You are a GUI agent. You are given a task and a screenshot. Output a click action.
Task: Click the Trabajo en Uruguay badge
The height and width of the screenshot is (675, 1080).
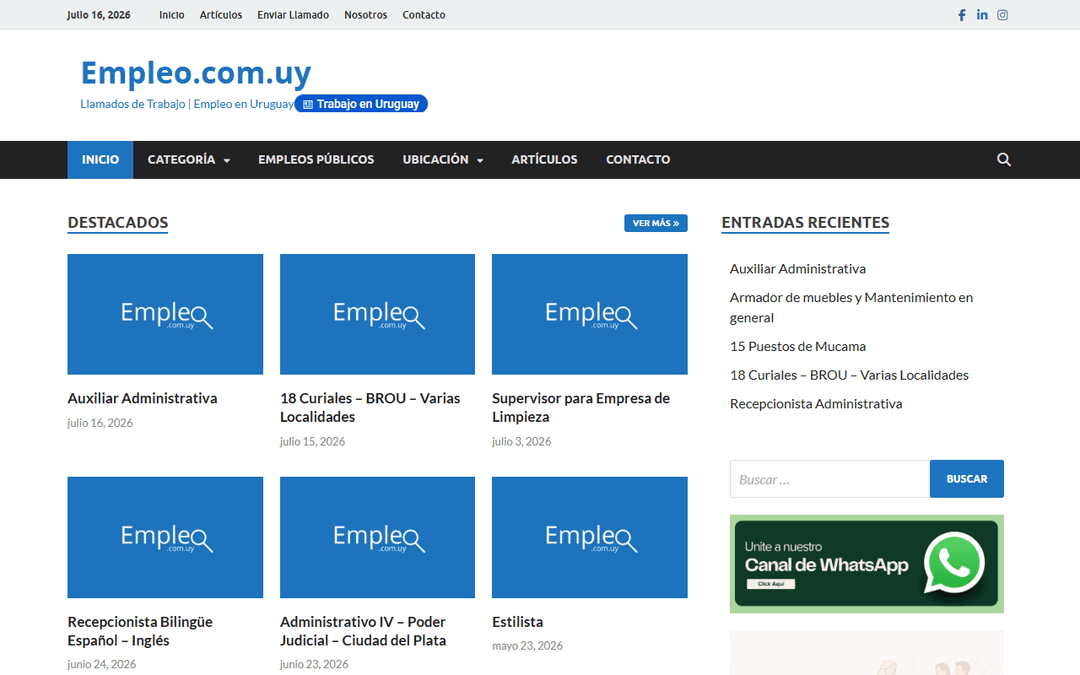(361, 104)
